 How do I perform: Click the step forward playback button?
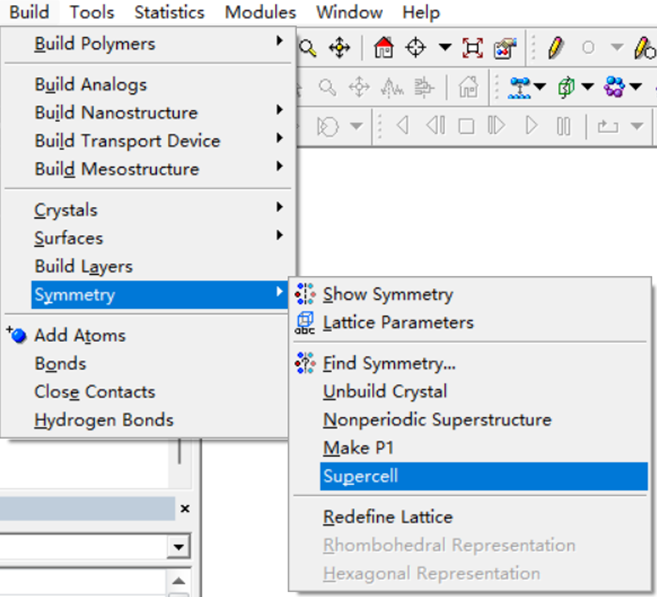pyautogui.click(x=497, y=125)
